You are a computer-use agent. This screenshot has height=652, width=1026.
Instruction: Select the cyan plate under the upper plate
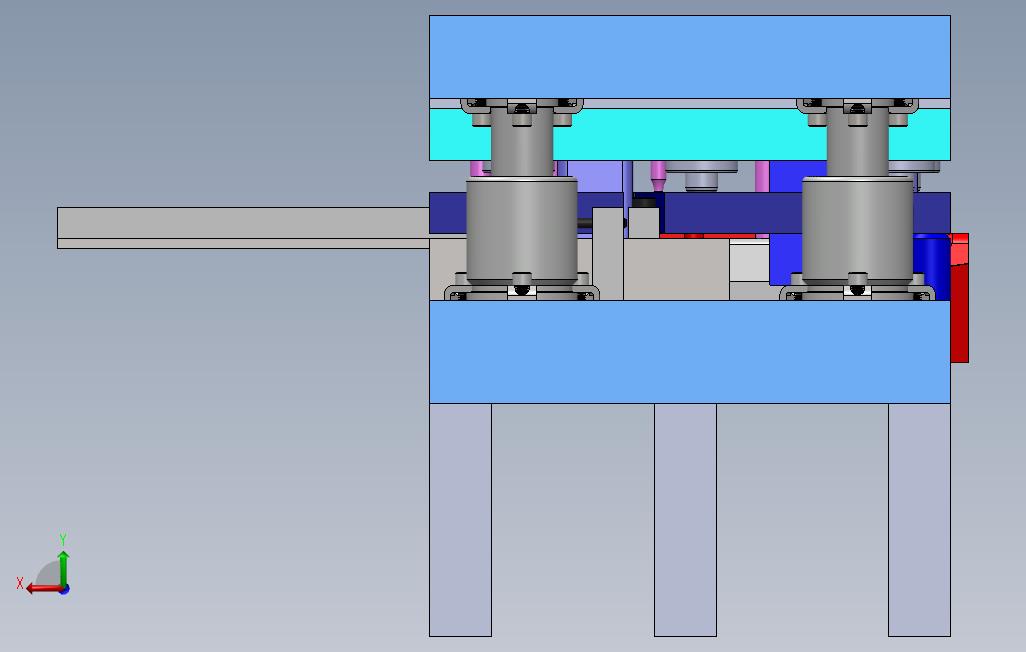pos(690,135)
